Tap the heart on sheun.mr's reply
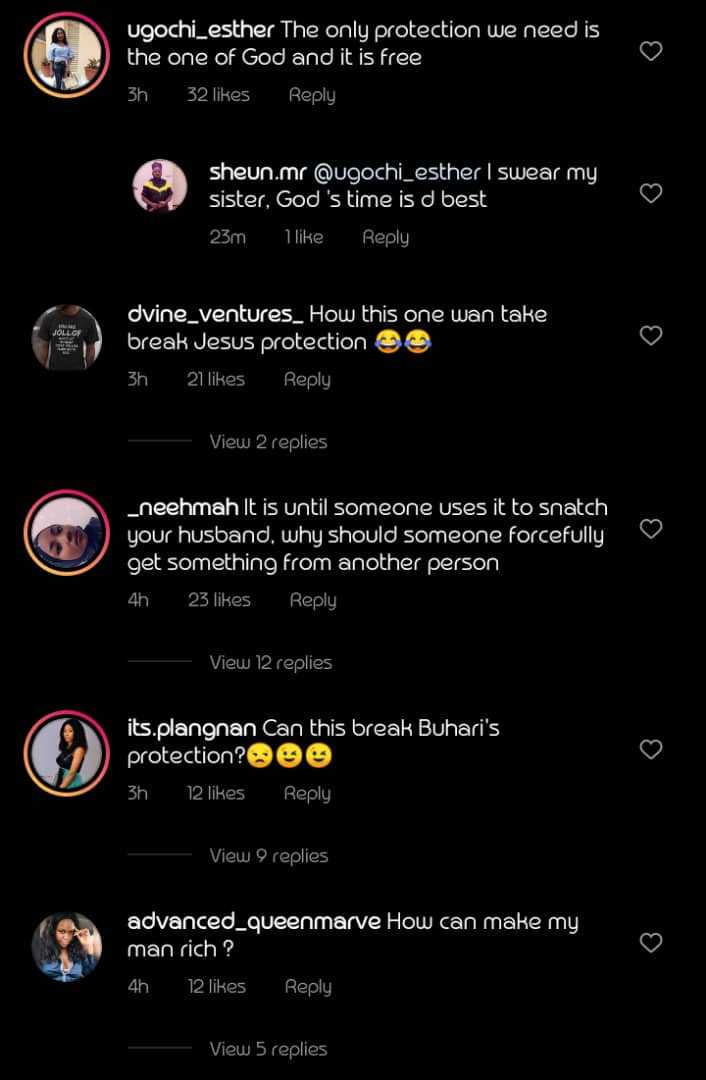This screenshot has width=706, height=1080. (x=651, y=193)
